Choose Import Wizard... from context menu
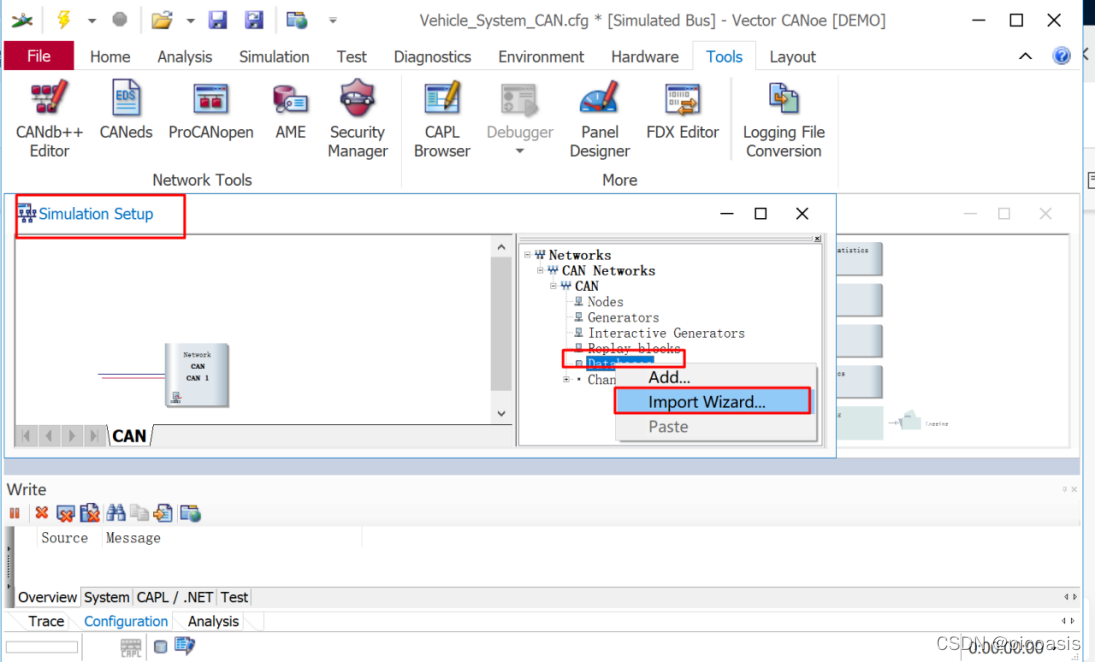Screen dimensions: 1096x663 [x=713, y=402]
